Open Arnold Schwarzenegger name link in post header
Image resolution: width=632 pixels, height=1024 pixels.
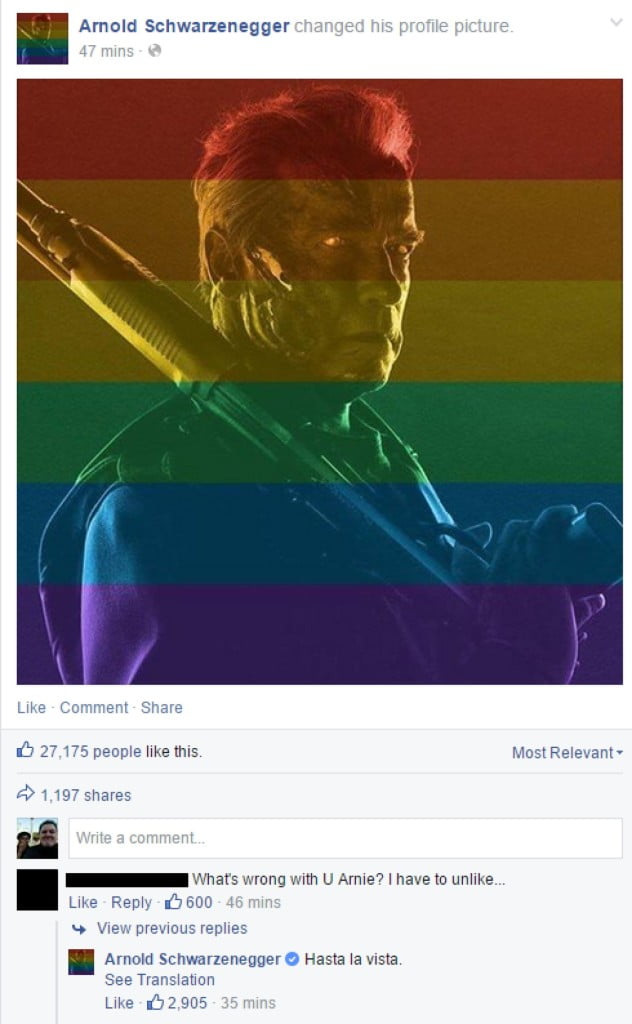(184, 26)
